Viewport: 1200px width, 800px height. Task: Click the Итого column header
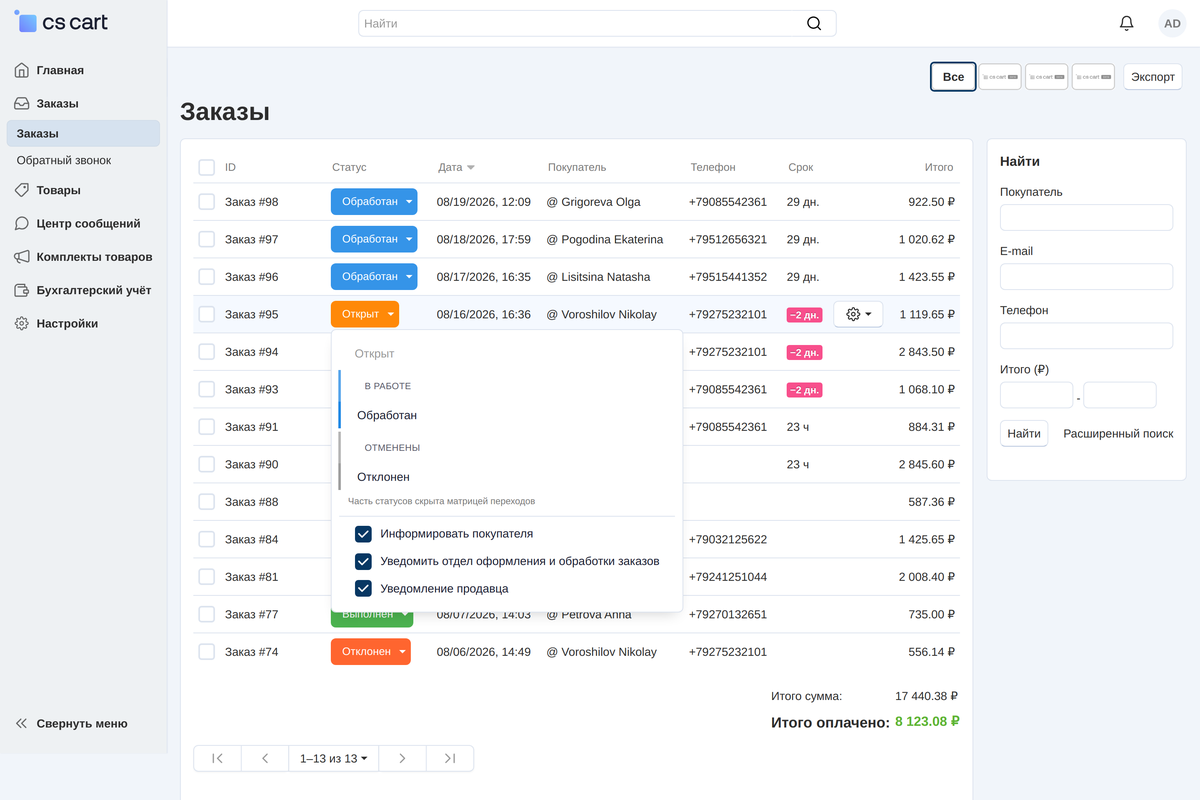(939, 167)
